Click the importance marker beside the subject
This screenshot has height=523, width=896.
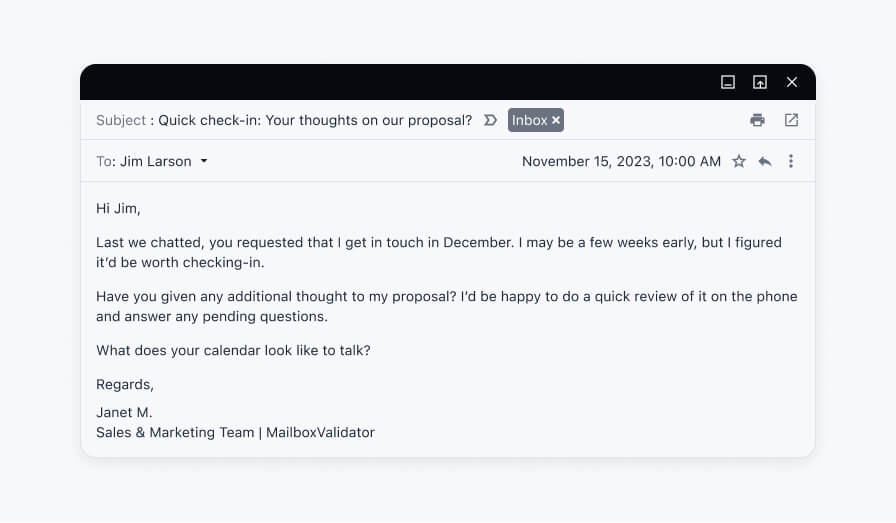click(x=490, y=120)
